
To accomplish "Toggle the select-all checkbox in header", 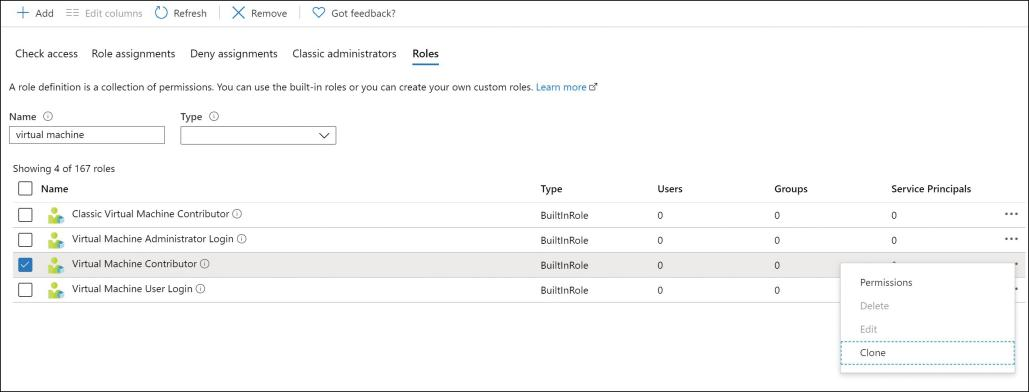I will point(25,188).
